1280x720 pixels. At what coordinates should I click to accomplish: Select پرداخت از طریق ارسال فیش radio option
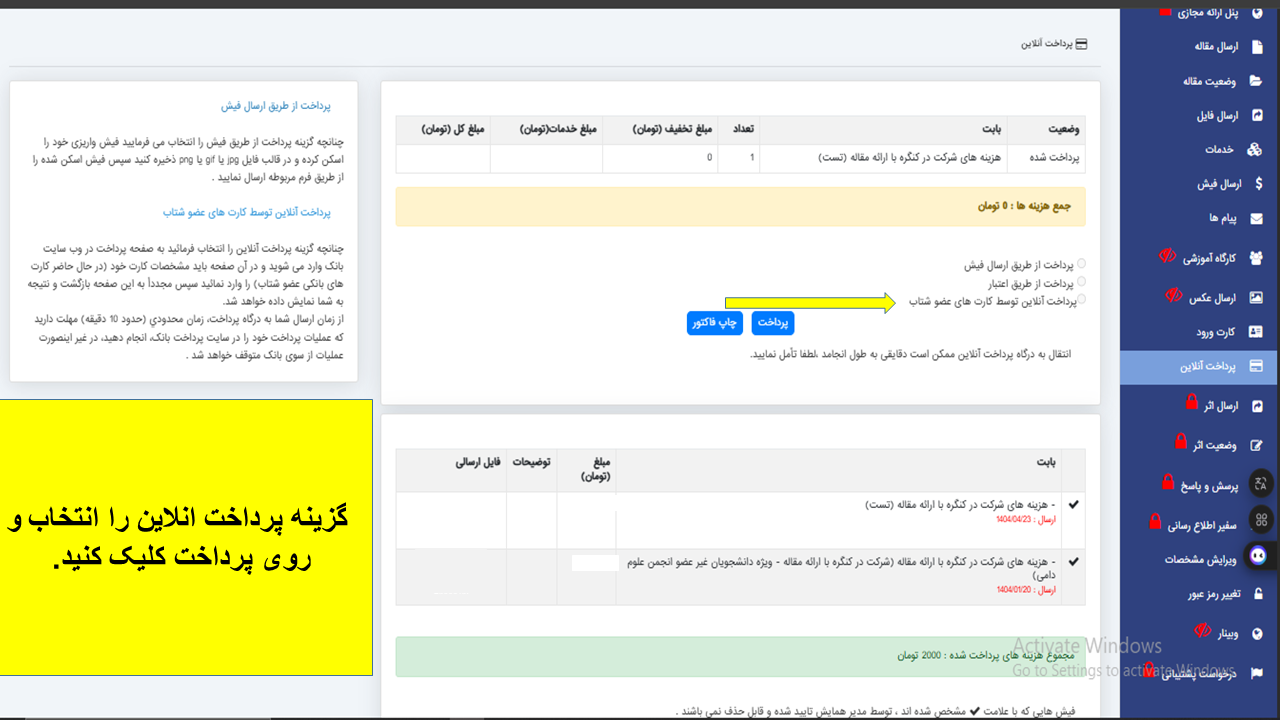(1082, 264)
